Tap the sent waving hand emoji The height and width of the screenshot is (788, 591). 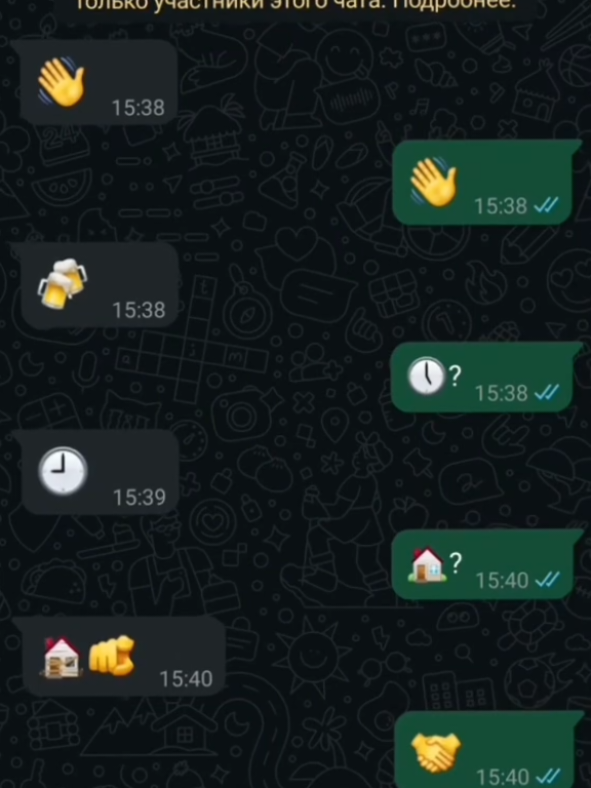point(434,181)
